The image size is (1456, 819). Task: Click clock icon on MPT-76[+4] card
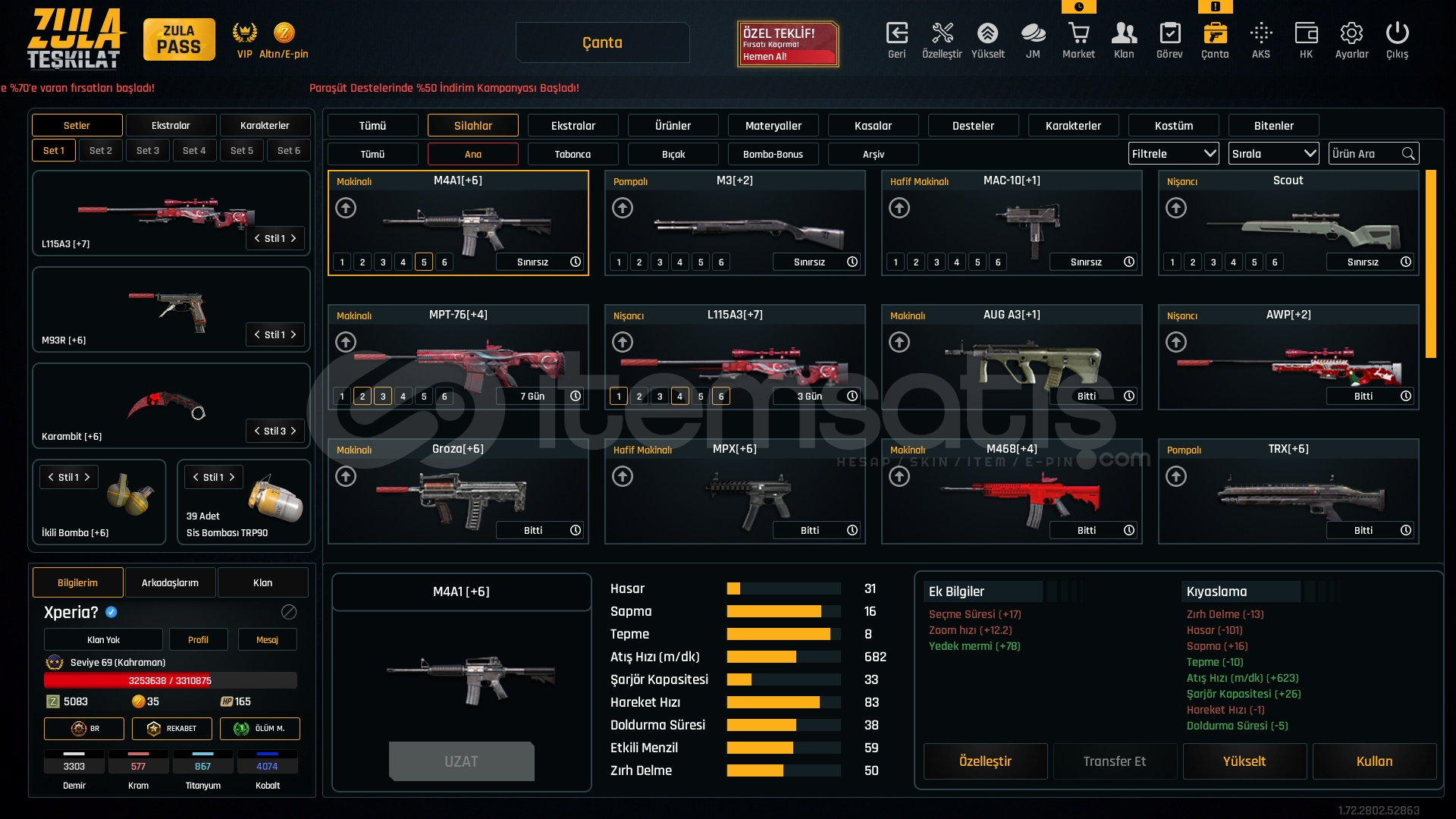576,396
